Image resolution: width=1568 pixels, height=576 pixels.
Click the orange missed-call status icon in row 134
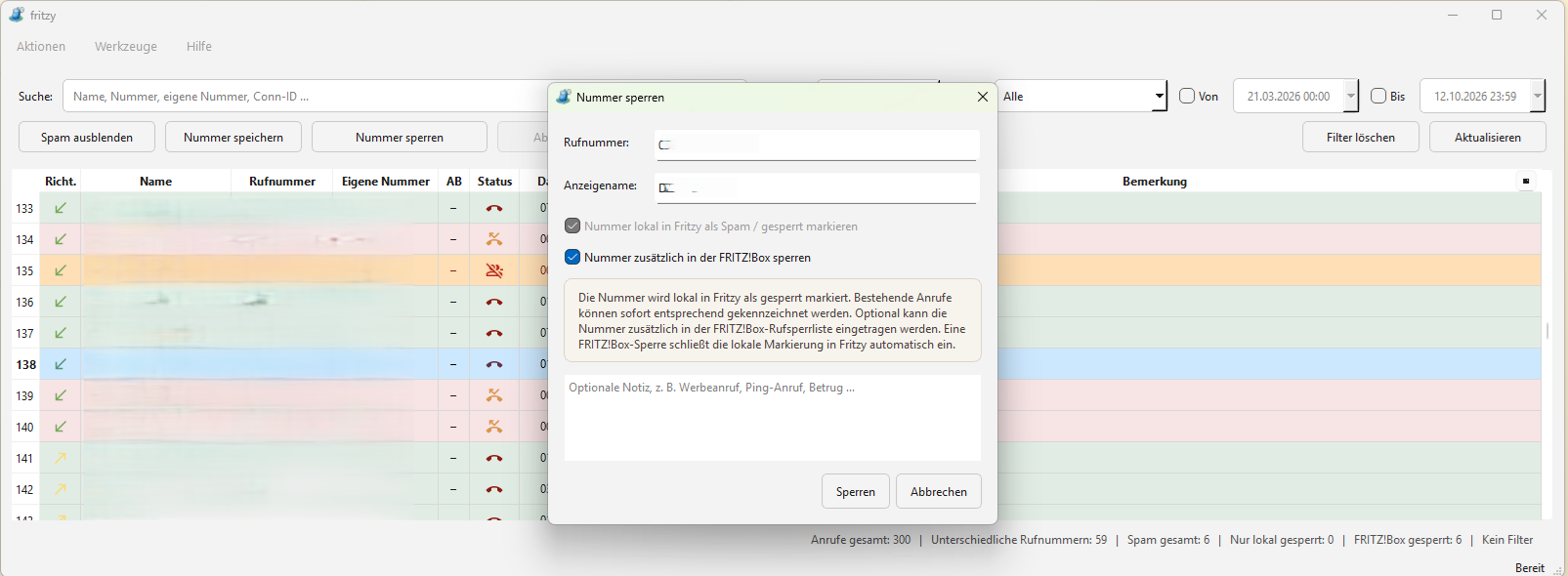[x=494, y=239]
